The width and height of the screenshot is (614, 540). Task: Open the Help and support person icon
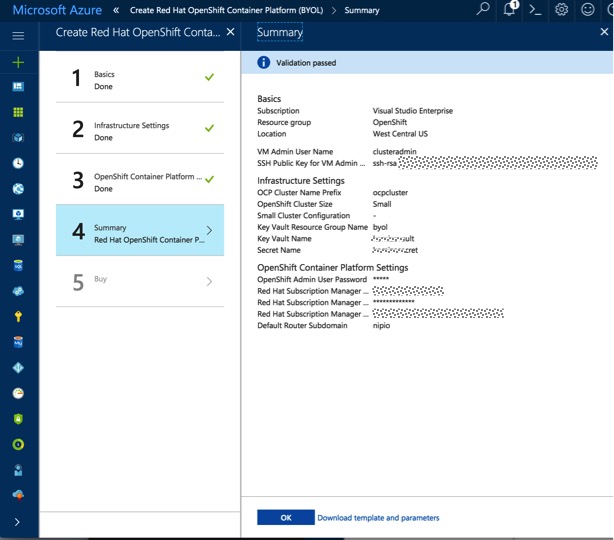(18, 470)
